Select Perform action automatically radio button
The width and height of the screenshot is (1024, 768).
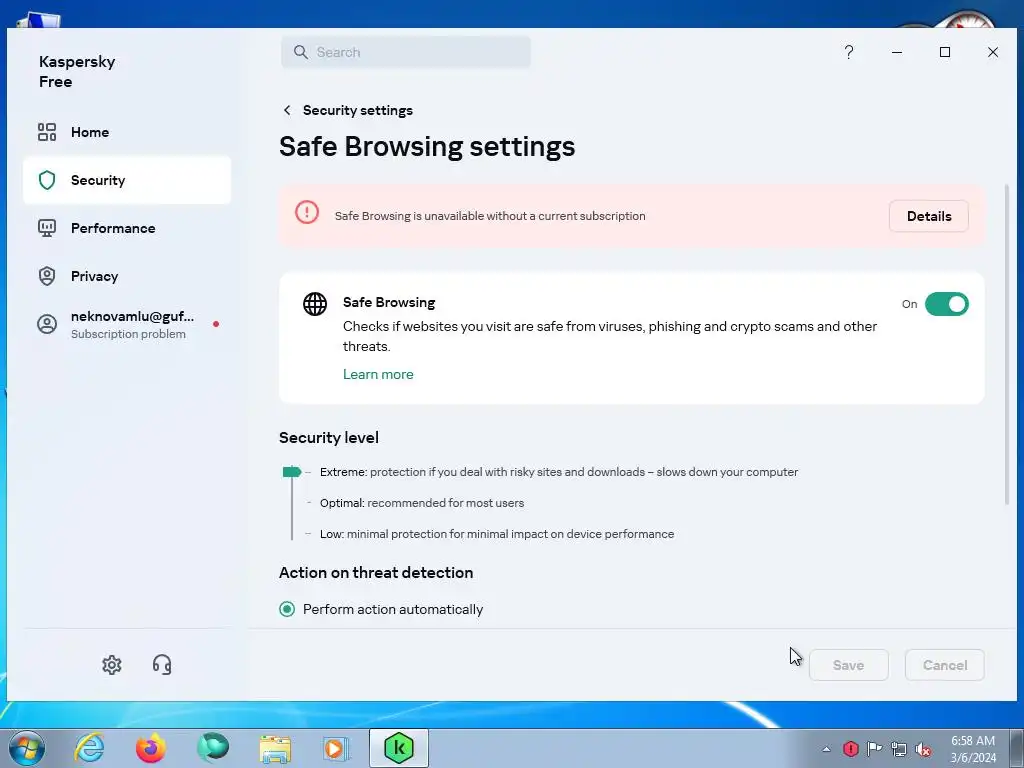pos(287,609)
